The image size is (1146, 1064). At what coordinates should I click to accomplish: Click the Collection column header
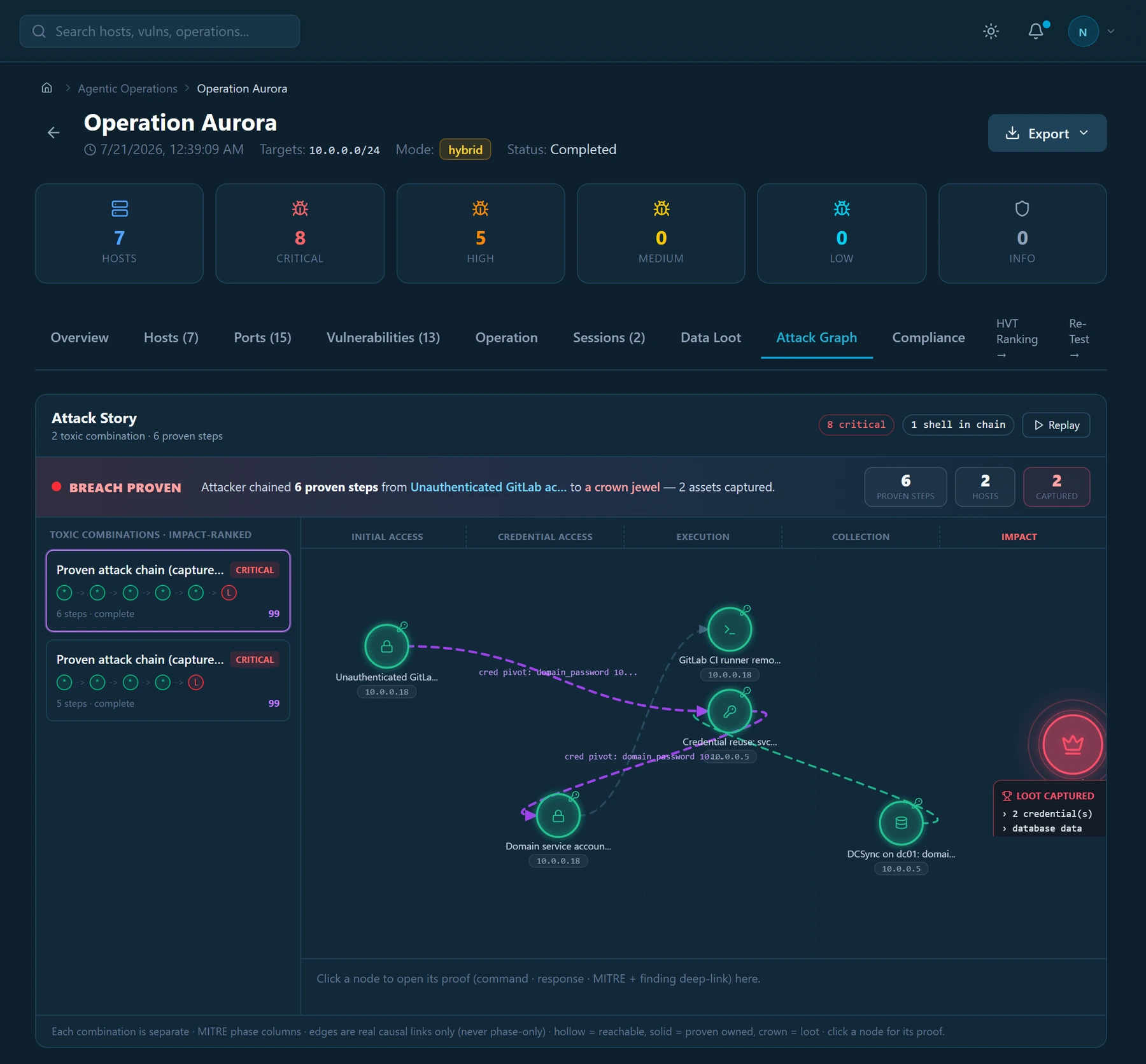coord(861,537)
